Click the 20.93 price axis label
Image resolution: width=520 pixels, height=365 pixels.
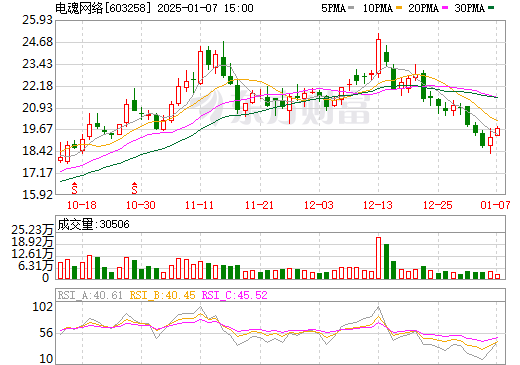tap(37, 108)
